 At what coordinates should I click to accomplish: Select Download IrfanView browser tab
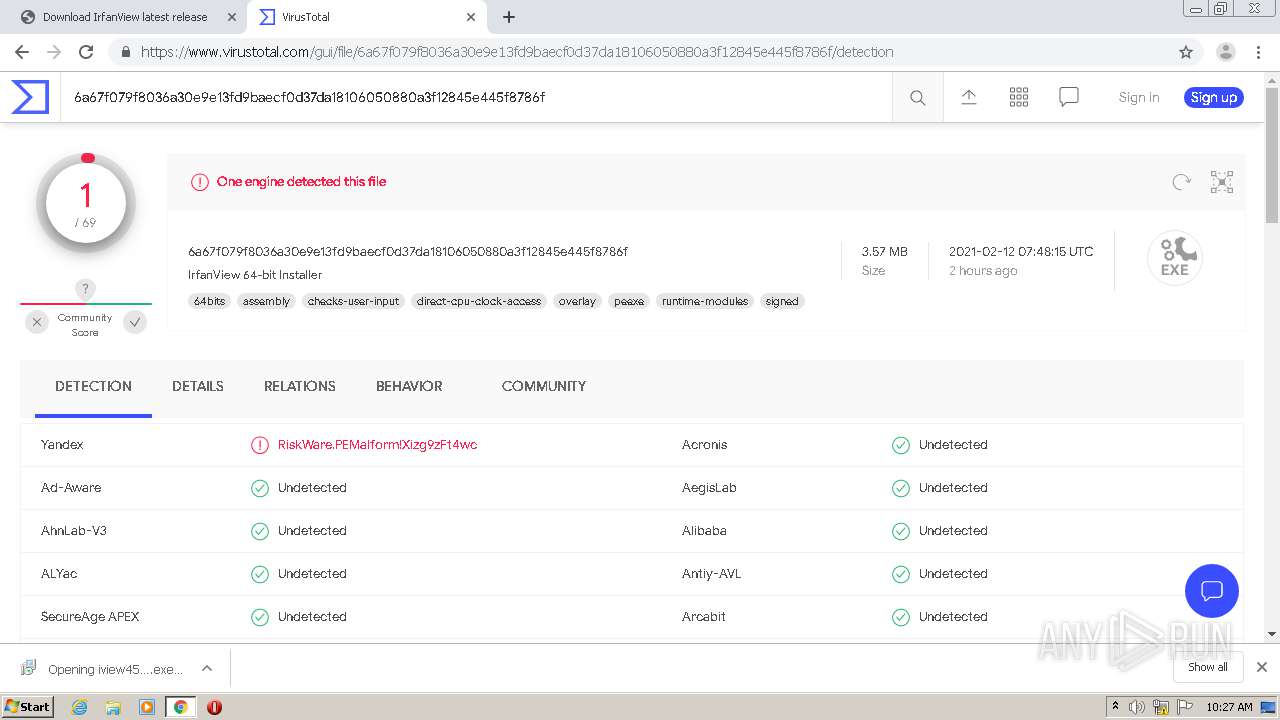coord(125,17)
